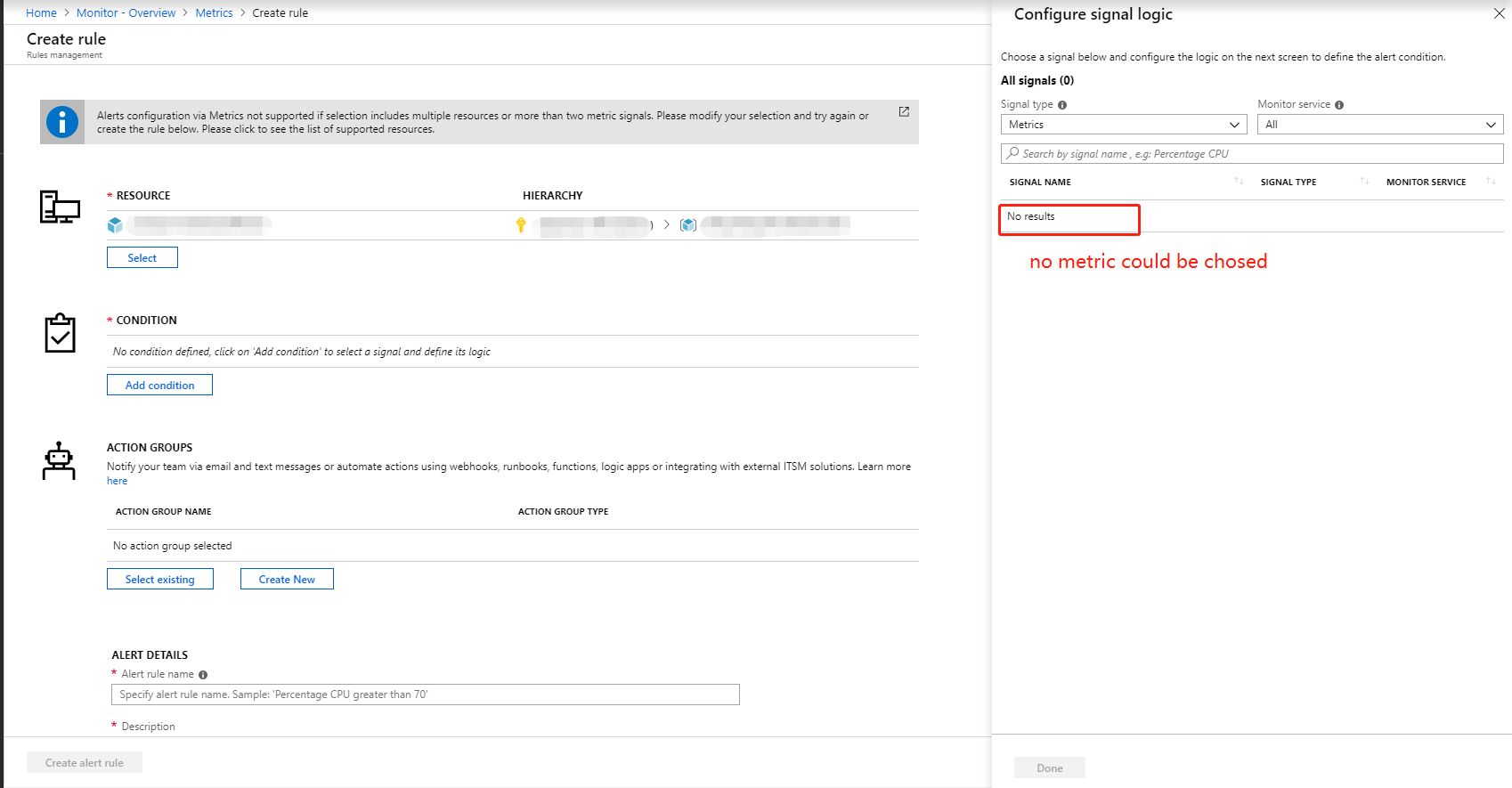Click Select existing action group button
This screenshot has height=788, width=1512.
160,579
